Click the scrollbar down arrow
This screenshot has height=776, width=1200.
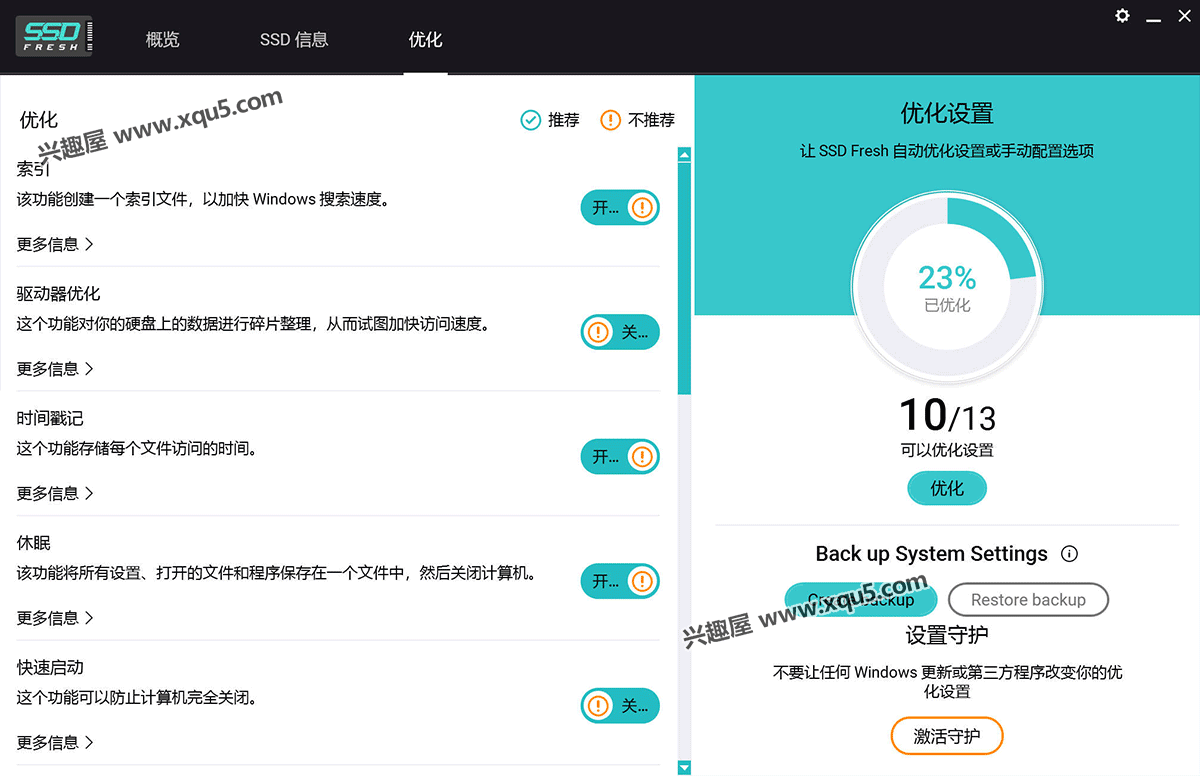(x=684, y=767)
